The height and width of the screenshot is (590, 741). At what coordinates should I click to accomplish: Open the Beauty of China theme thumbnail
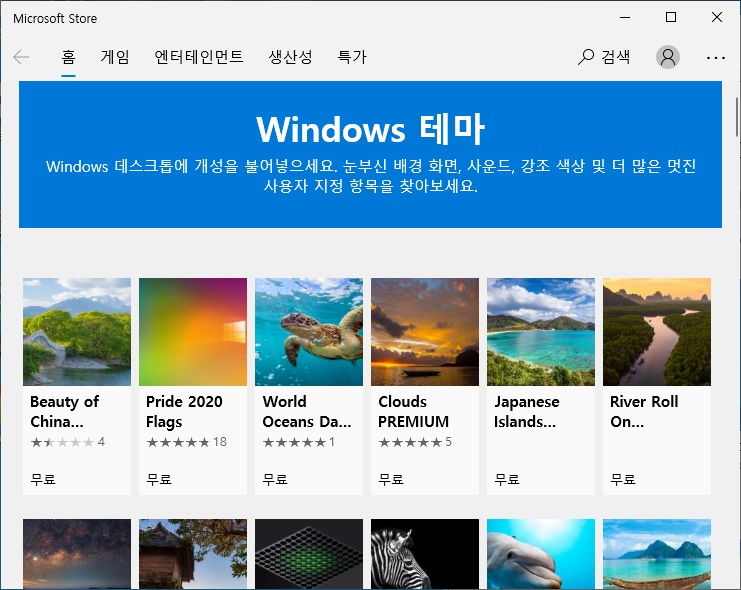[77, 332]
